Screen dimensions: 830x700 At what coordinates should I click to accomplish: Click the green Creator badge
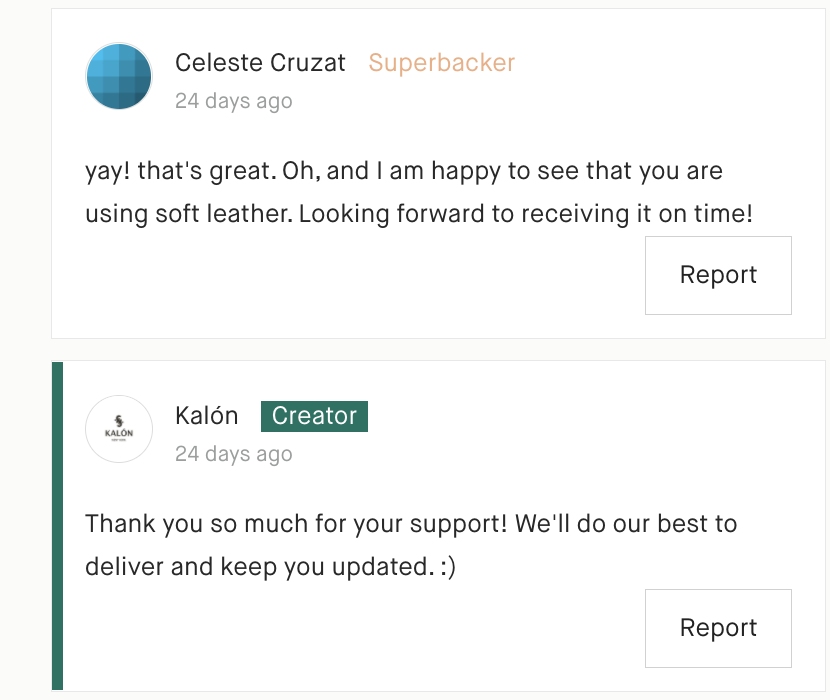click(314, 416)
